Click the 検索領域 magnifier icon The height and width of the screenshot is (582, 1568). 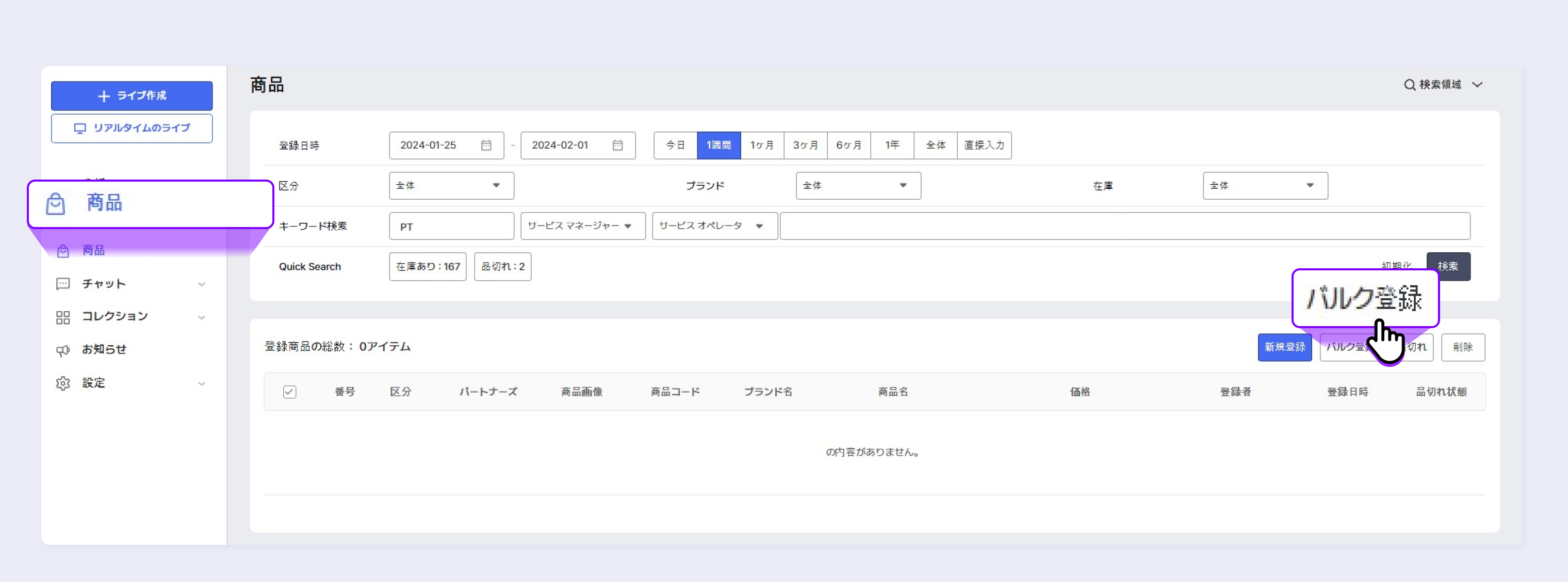tap(1409, 85)
